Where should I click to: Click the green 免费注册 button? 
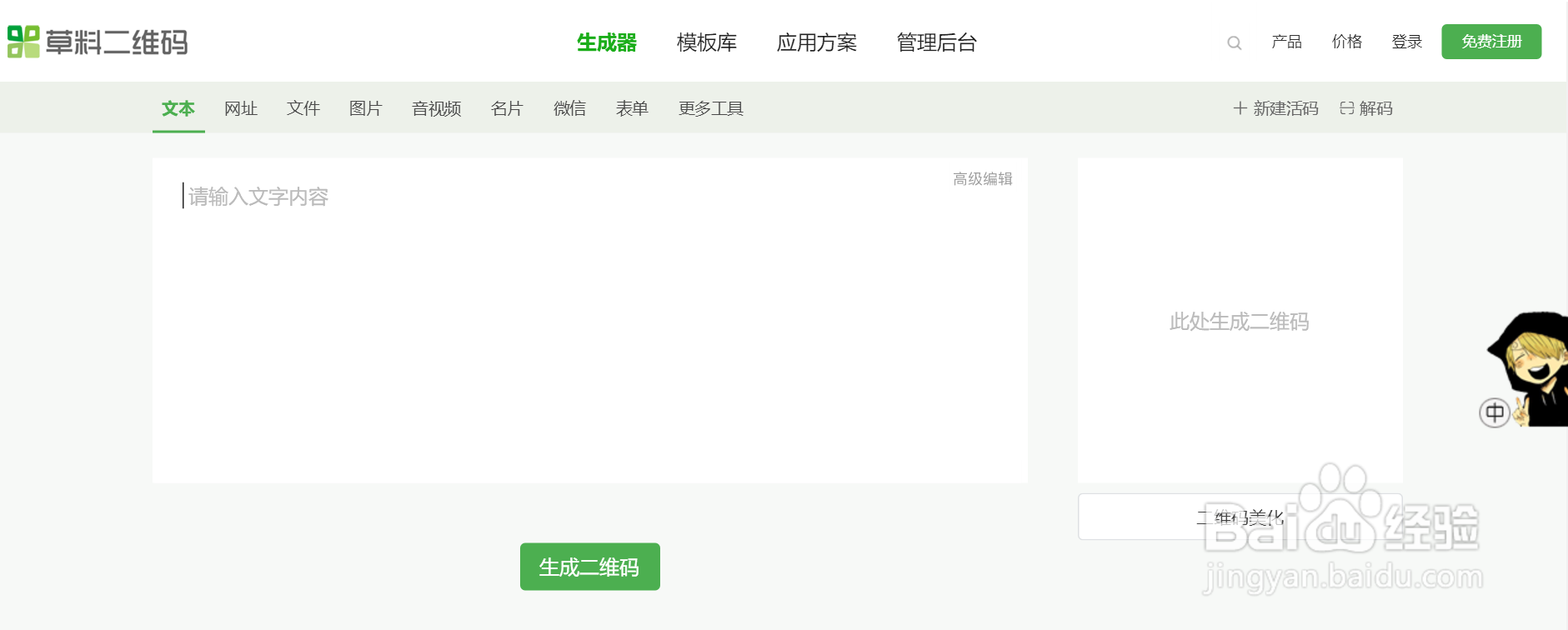click(1491, 42)
